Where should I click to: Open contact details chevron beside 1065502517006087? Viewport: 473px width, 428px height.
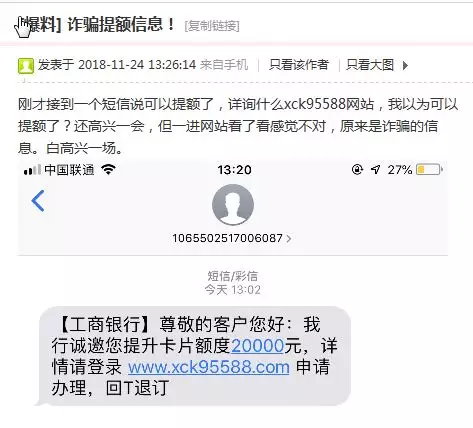click(289, 238)
